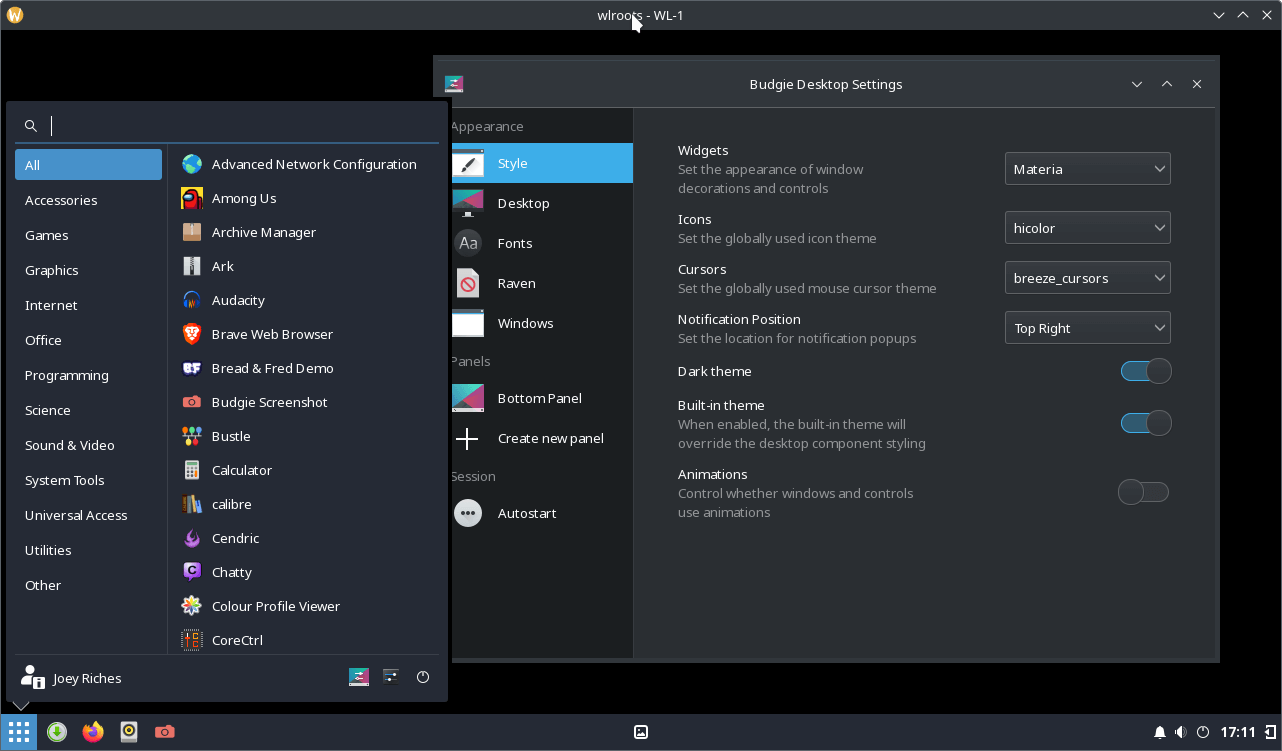Switch to the Fonts settings page
This screenshot has width=1282, height=751.
point(542,243)
